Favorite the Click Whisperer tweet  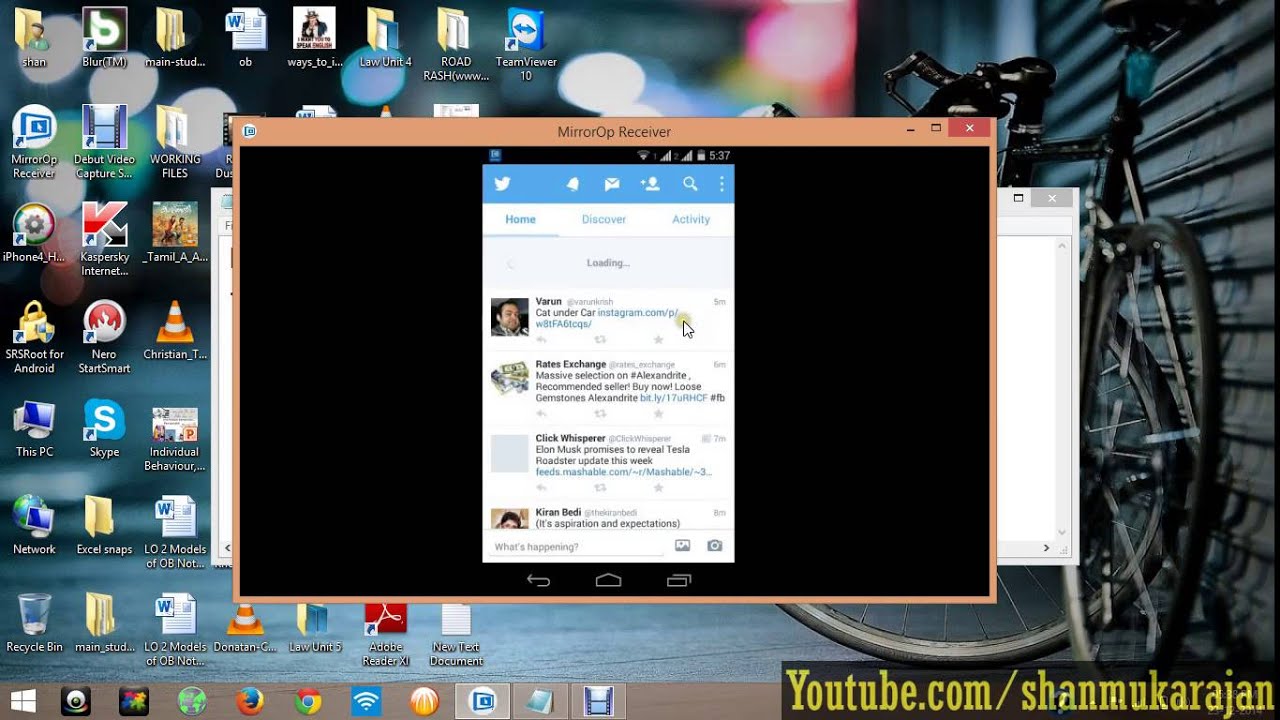[x=658, y=488]
